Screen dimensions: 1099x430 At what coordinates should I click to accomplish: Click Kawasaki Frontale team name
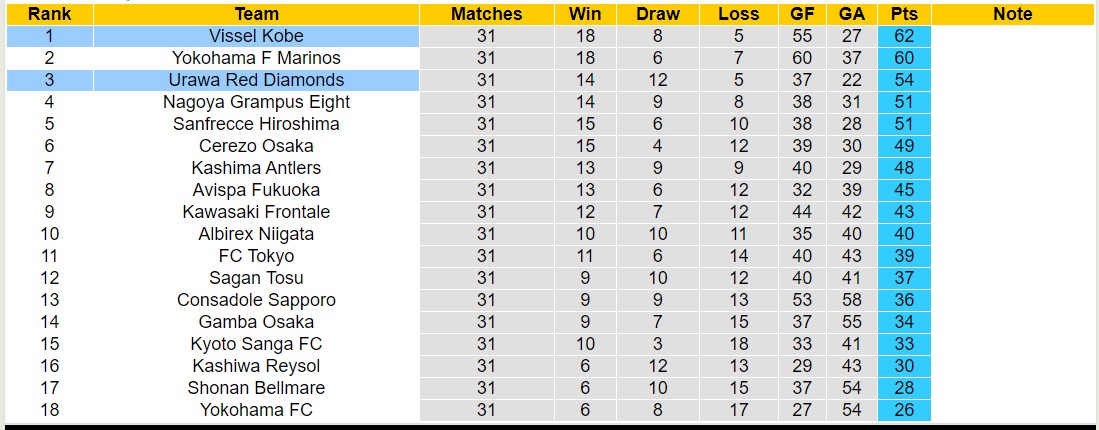pyautogui.click(x=257, y=211)
